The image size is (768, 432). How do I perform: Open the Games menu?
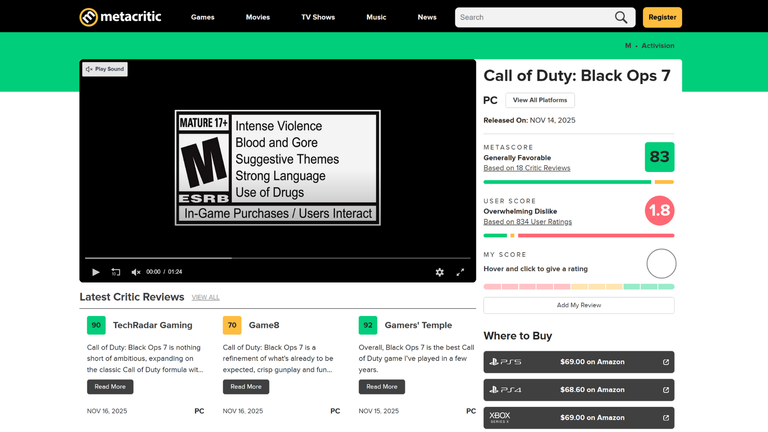[x=202, y=17]
